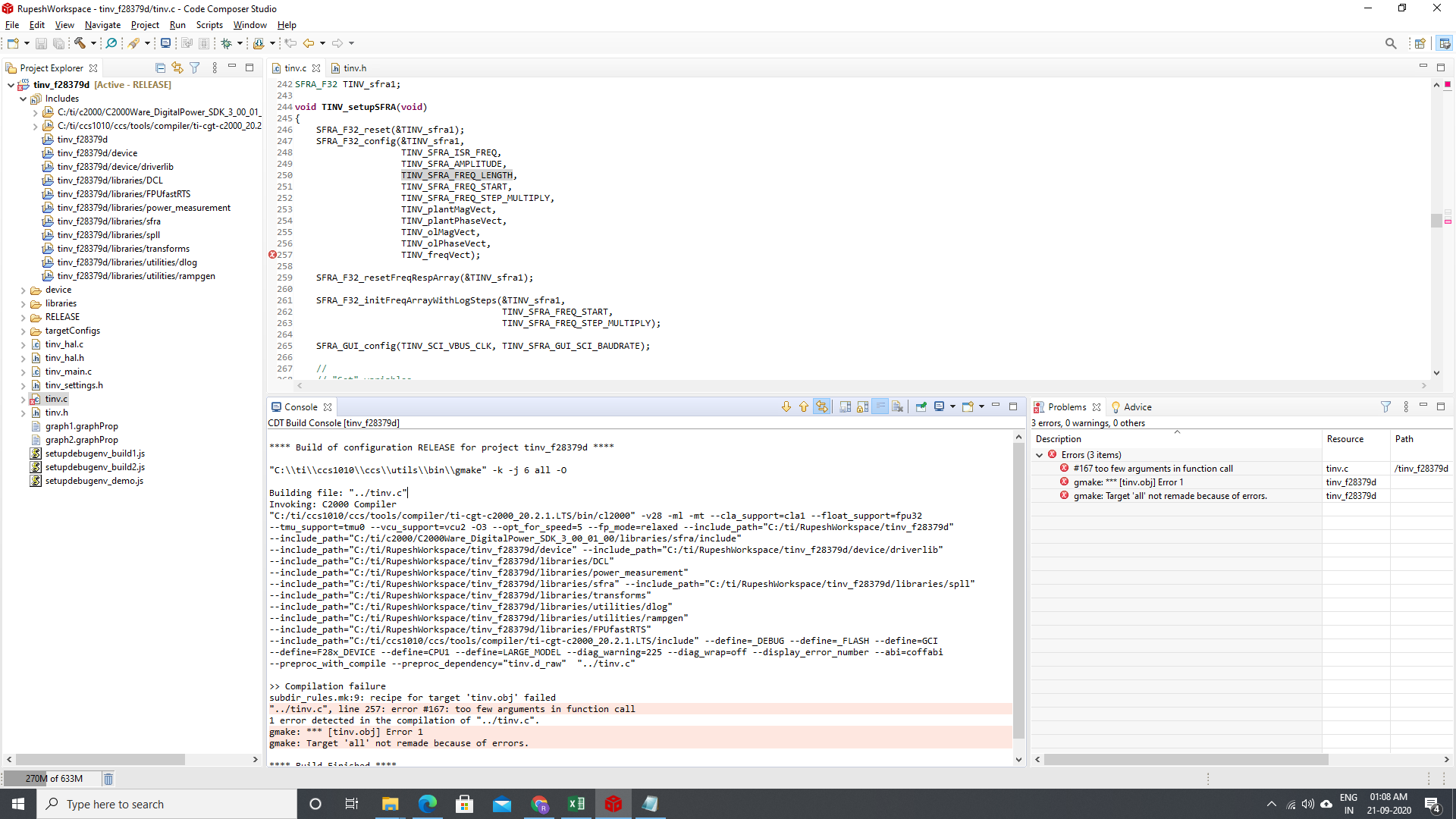Click the console vertical scrollbar
The image size is (1456, 819).
[x=1018, y=591]
